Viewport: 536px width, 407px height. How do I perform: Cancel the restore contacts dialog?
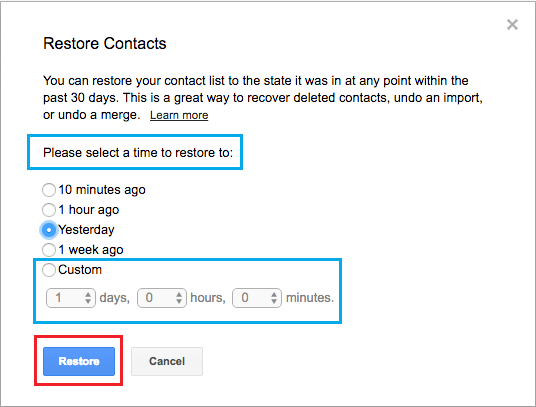click(x=167, y=361)
